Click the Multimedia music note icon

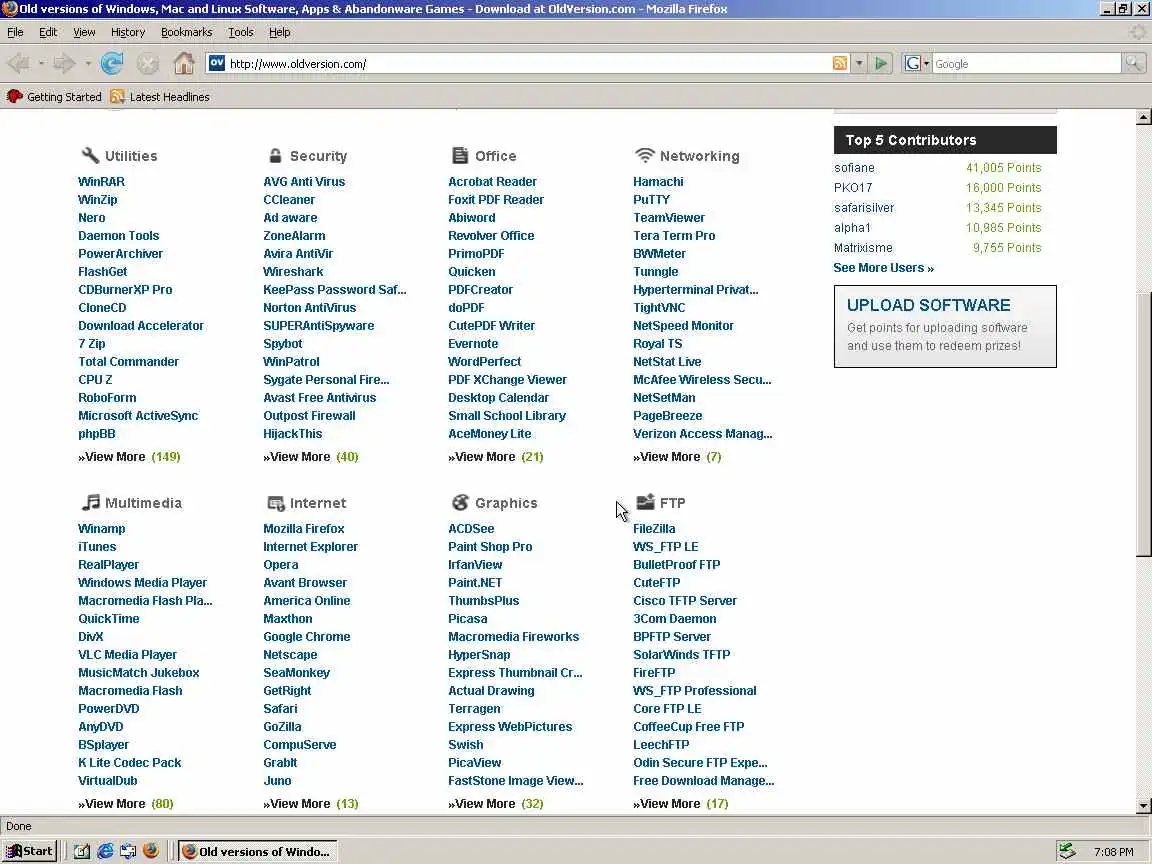pyautogui.click(x=90, y=503)
